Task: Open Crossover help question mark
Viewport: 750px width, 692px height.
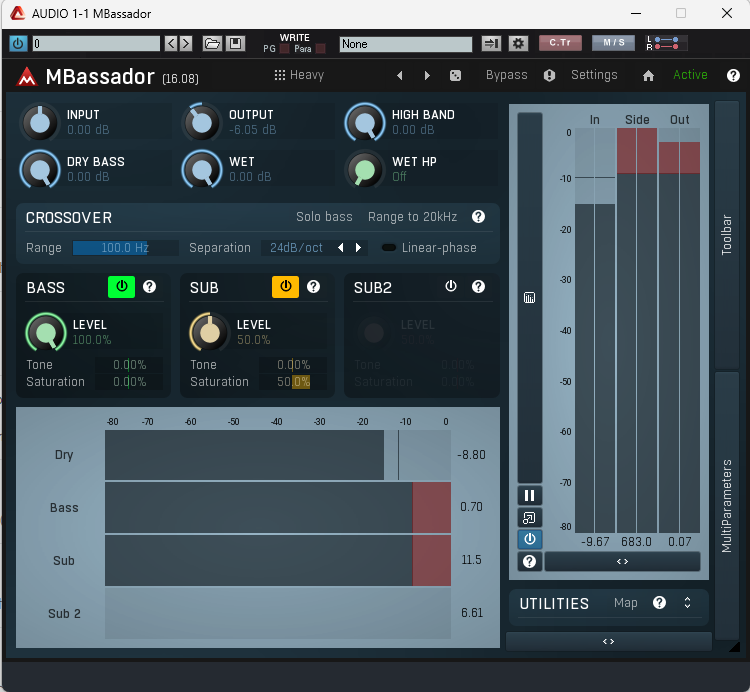Action: point(478,217)
